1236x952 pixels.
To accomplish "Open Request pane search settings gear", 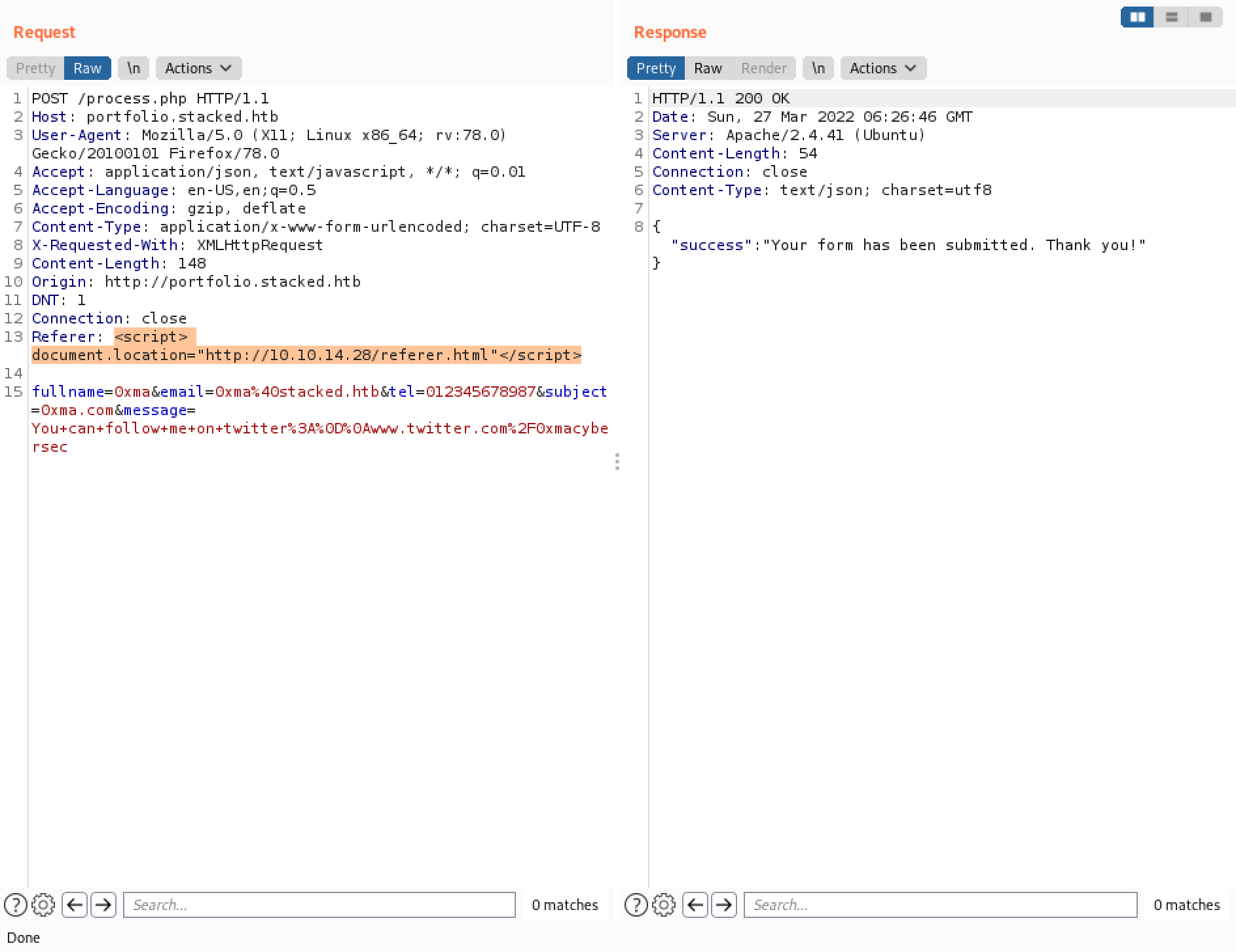I will [x=43, y=905].
